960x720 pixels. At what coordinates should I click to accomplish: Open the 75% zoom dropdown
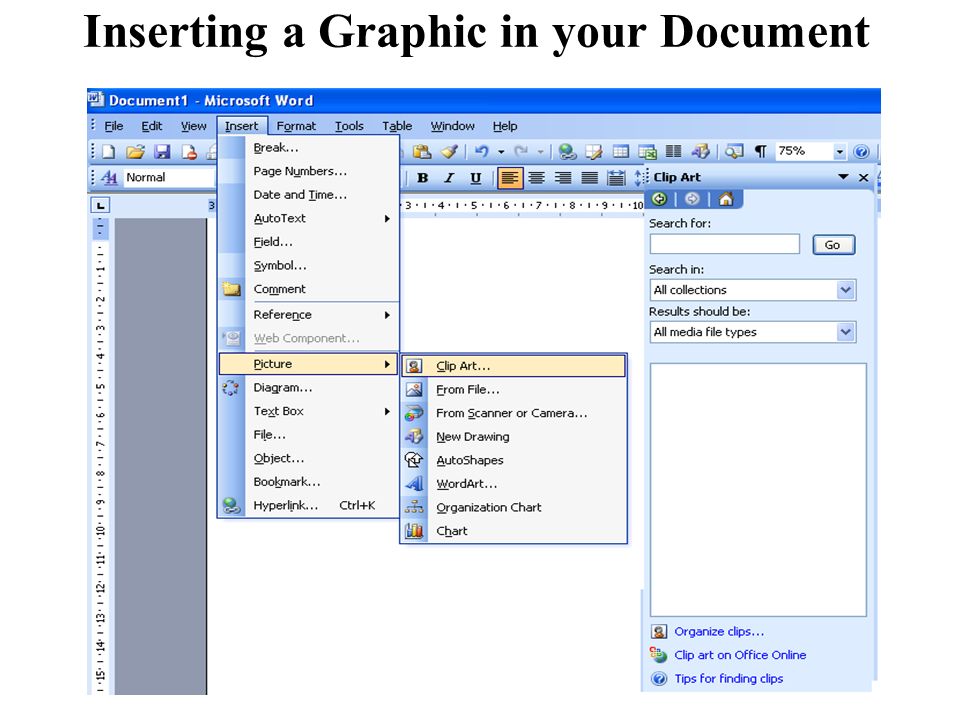click(x=840, y=151)
